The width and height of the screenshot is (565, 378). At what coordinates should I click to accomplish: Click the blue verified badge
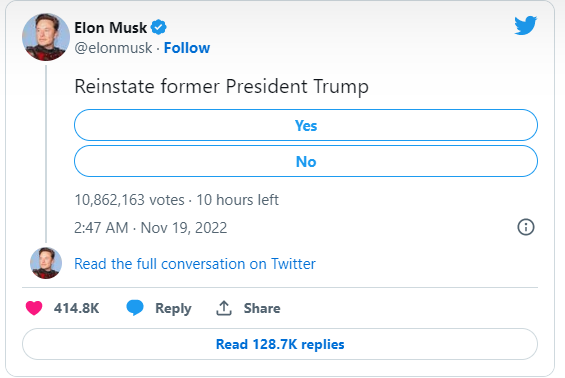[x=159, y=27]
